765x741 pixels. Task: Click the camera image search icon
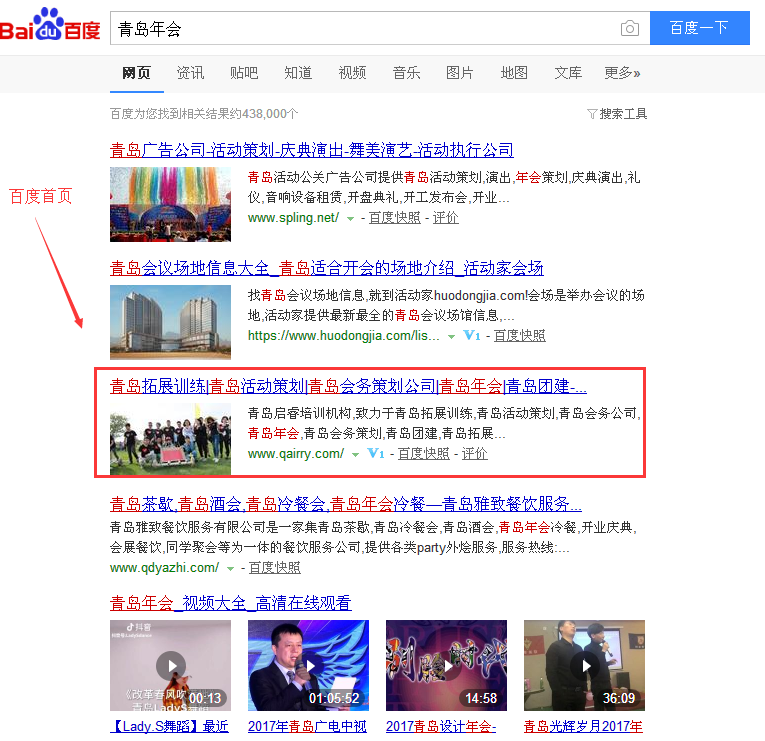click(629, 28)
